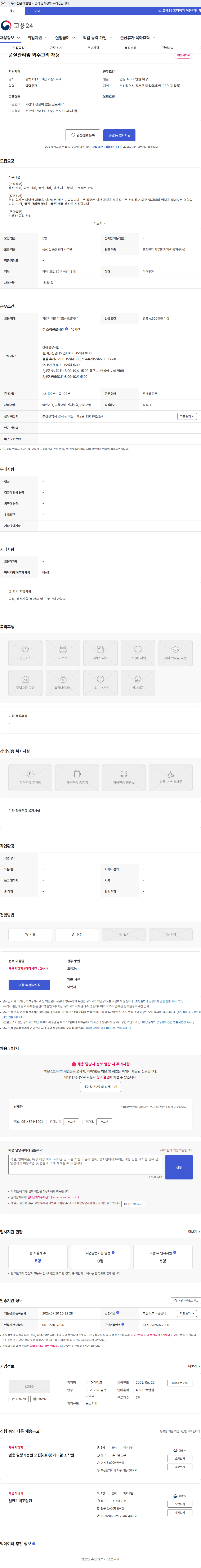Open 개인정보보호법 상세 보기

100,1087
